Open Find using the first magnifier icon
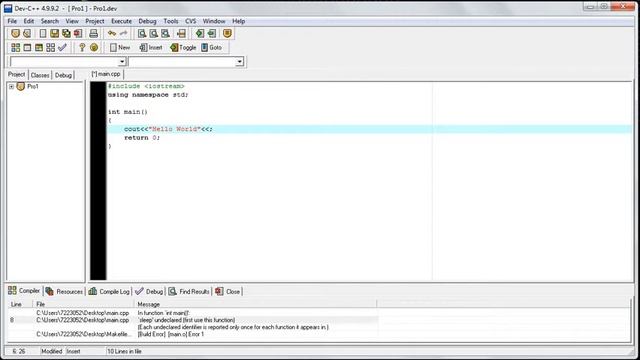 pos(142,33)
